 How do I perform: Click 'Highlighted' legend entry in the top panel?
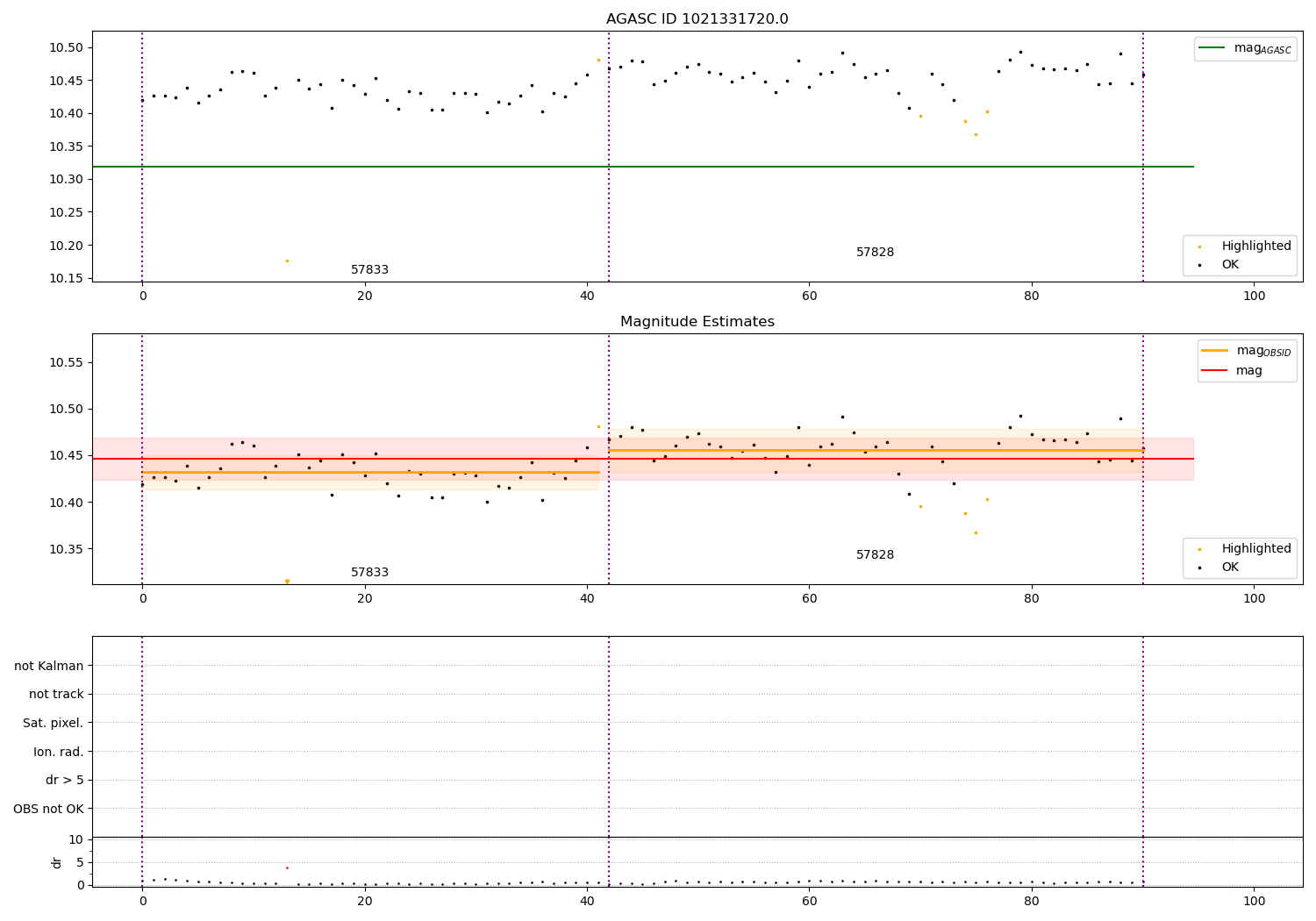(1245, 246)
